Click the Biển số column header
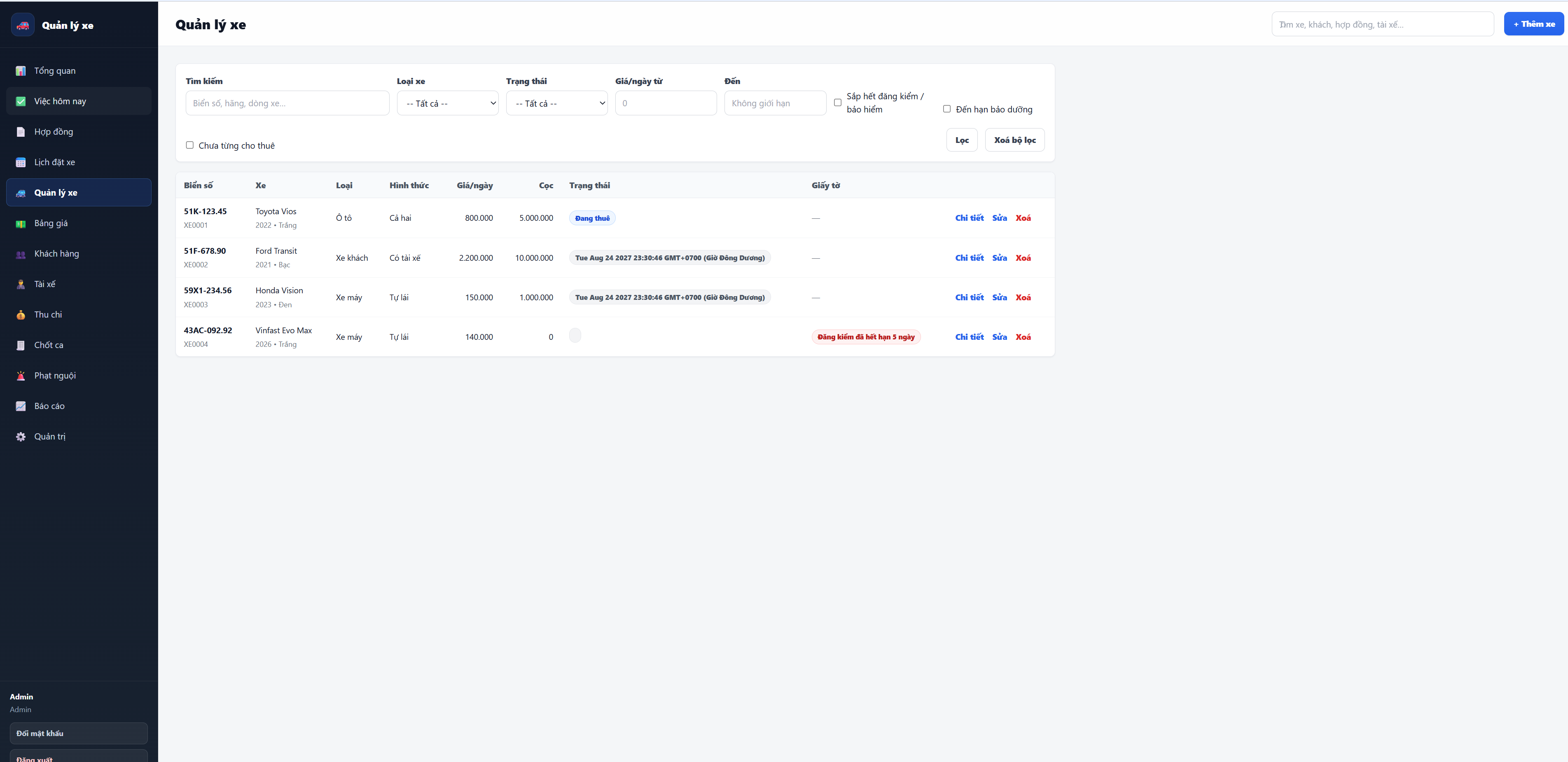Screen dimensions: 1568x762 tap(199, 185)
